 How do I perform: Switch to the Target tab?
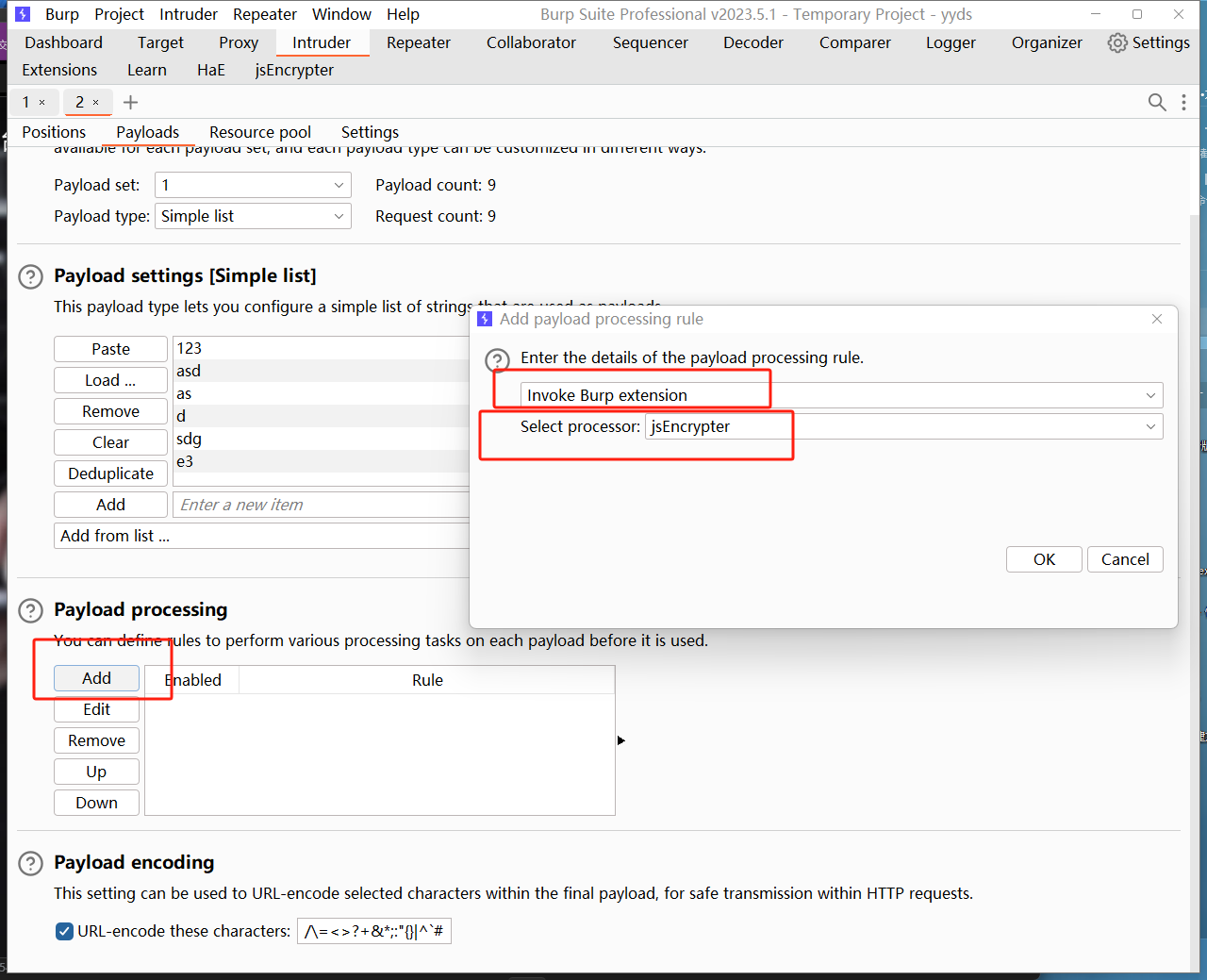point(160,42)
